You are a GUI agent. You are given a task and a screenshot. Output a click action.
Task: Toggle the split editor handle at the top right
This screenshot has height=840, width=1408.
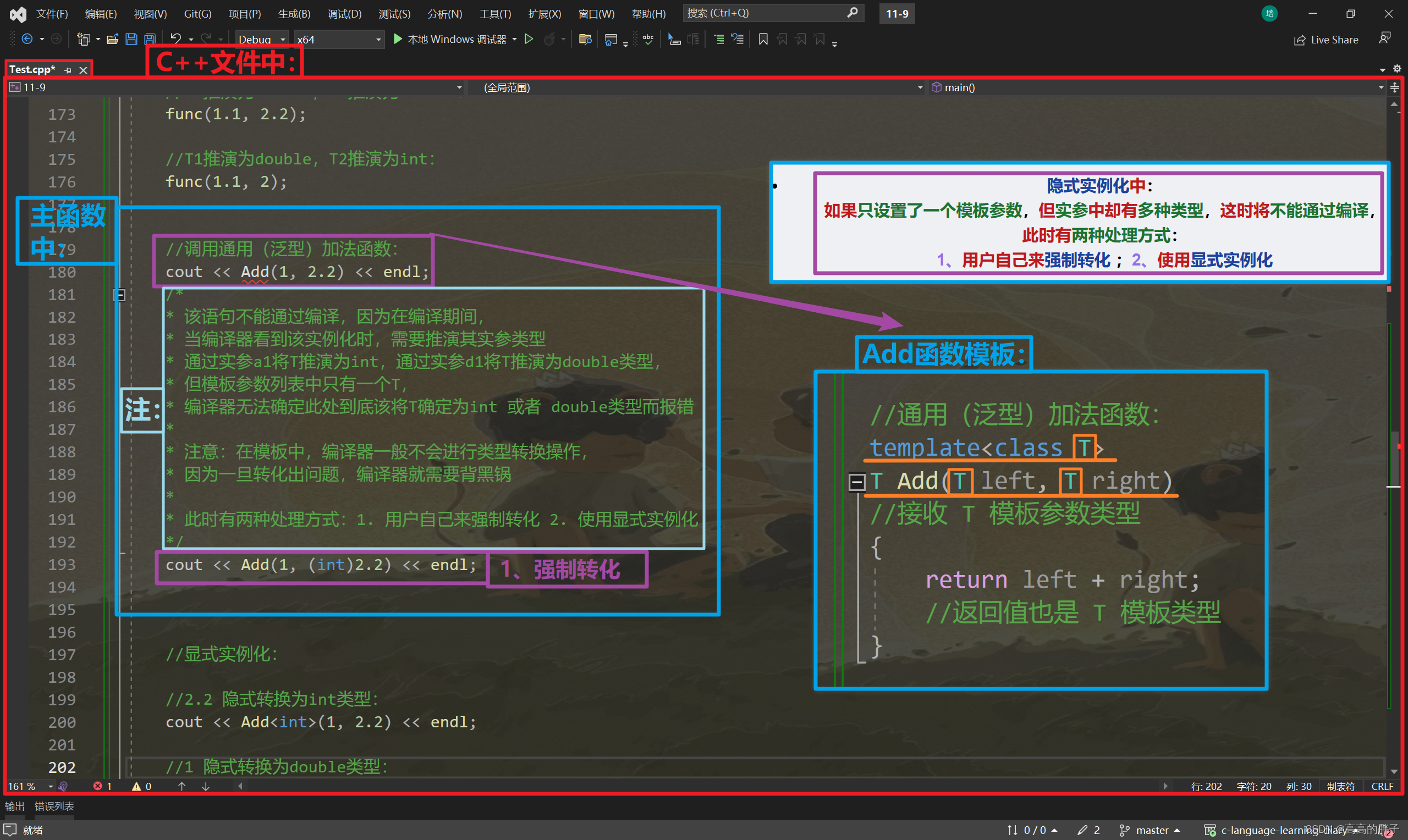point(1395,87)
